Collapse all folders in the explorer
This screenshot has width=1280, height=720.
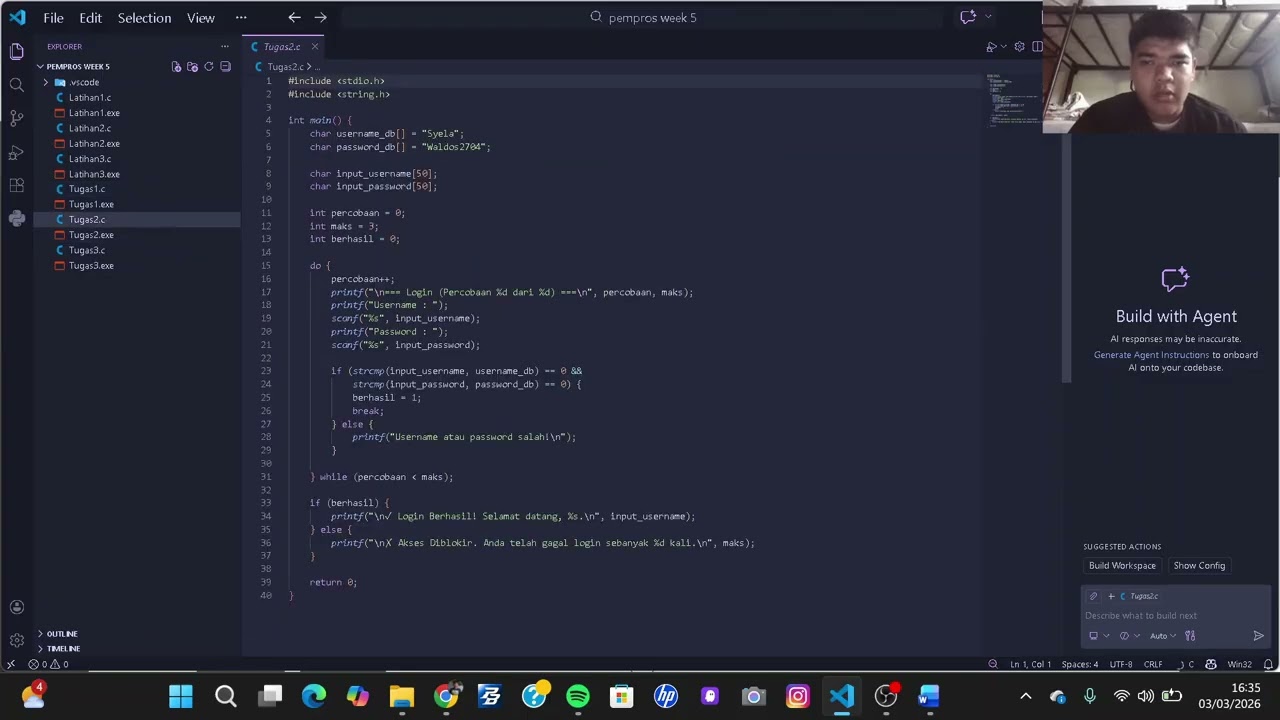pos(225,67)
